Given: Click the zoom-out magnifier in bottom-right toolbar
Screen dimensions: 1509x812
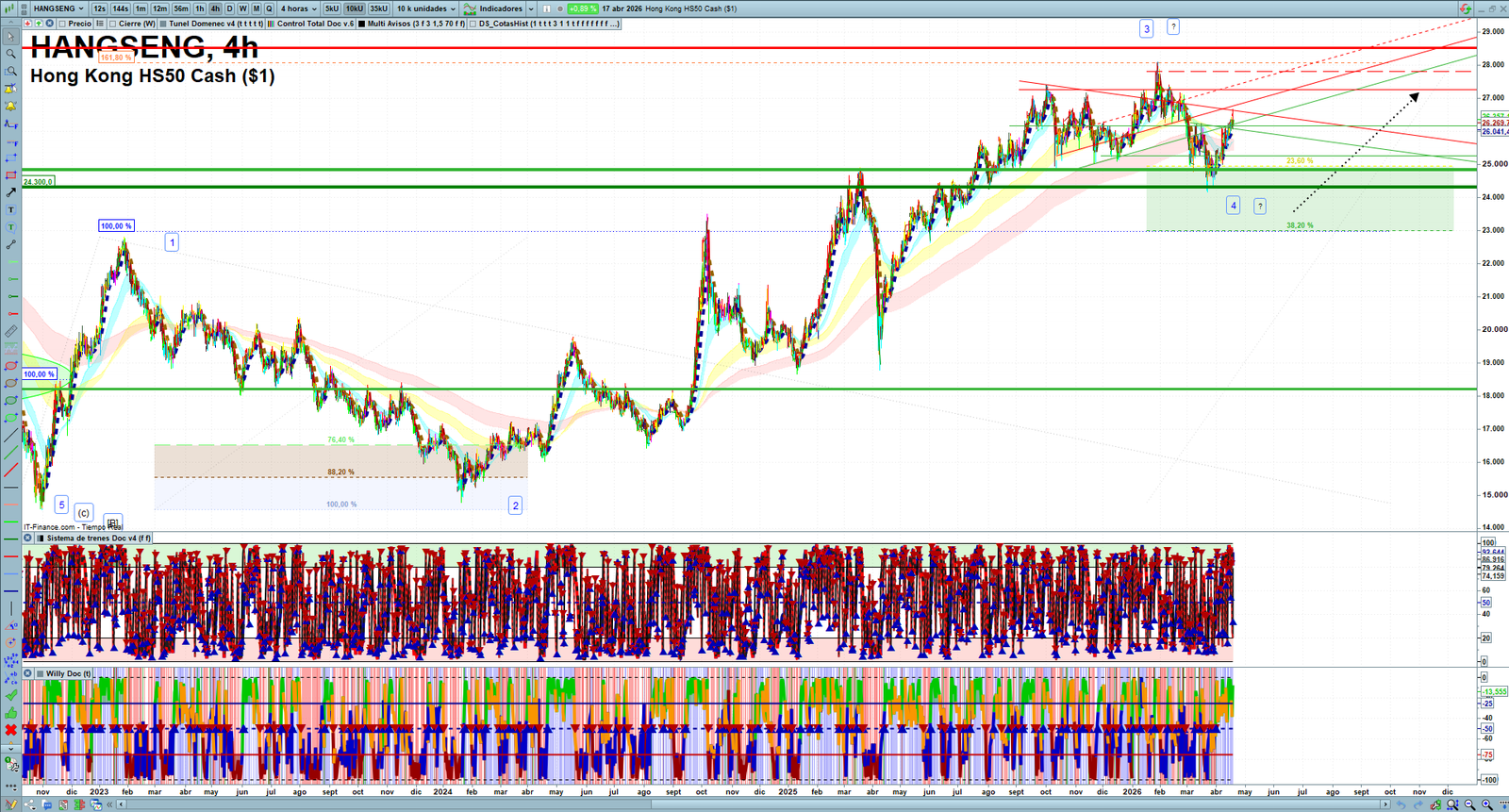Looking at the screenshot, I should [x=1470, y=804].
